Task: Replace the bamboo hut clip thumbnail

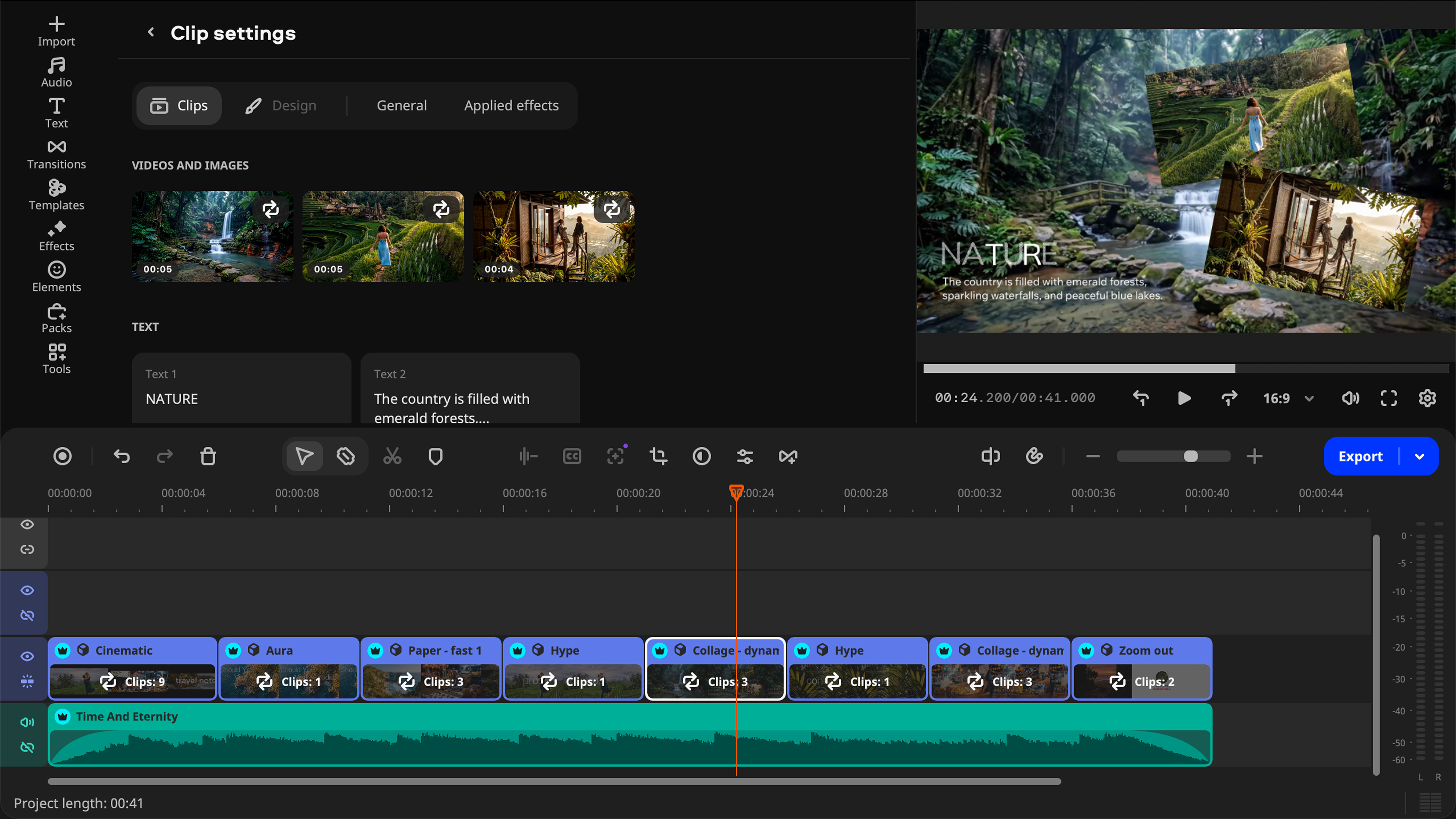Action: (612, 210)
